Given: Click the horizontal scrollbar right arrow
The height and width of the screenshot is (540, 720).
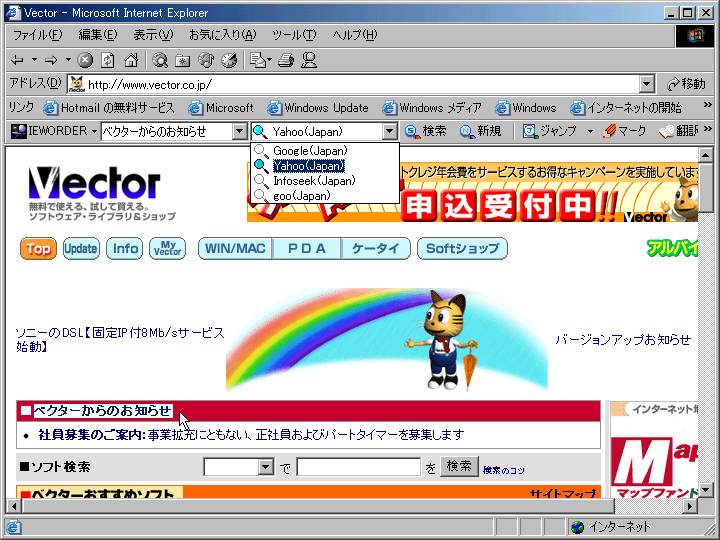Looking at the screenshot, I should (x=690, y=506).
